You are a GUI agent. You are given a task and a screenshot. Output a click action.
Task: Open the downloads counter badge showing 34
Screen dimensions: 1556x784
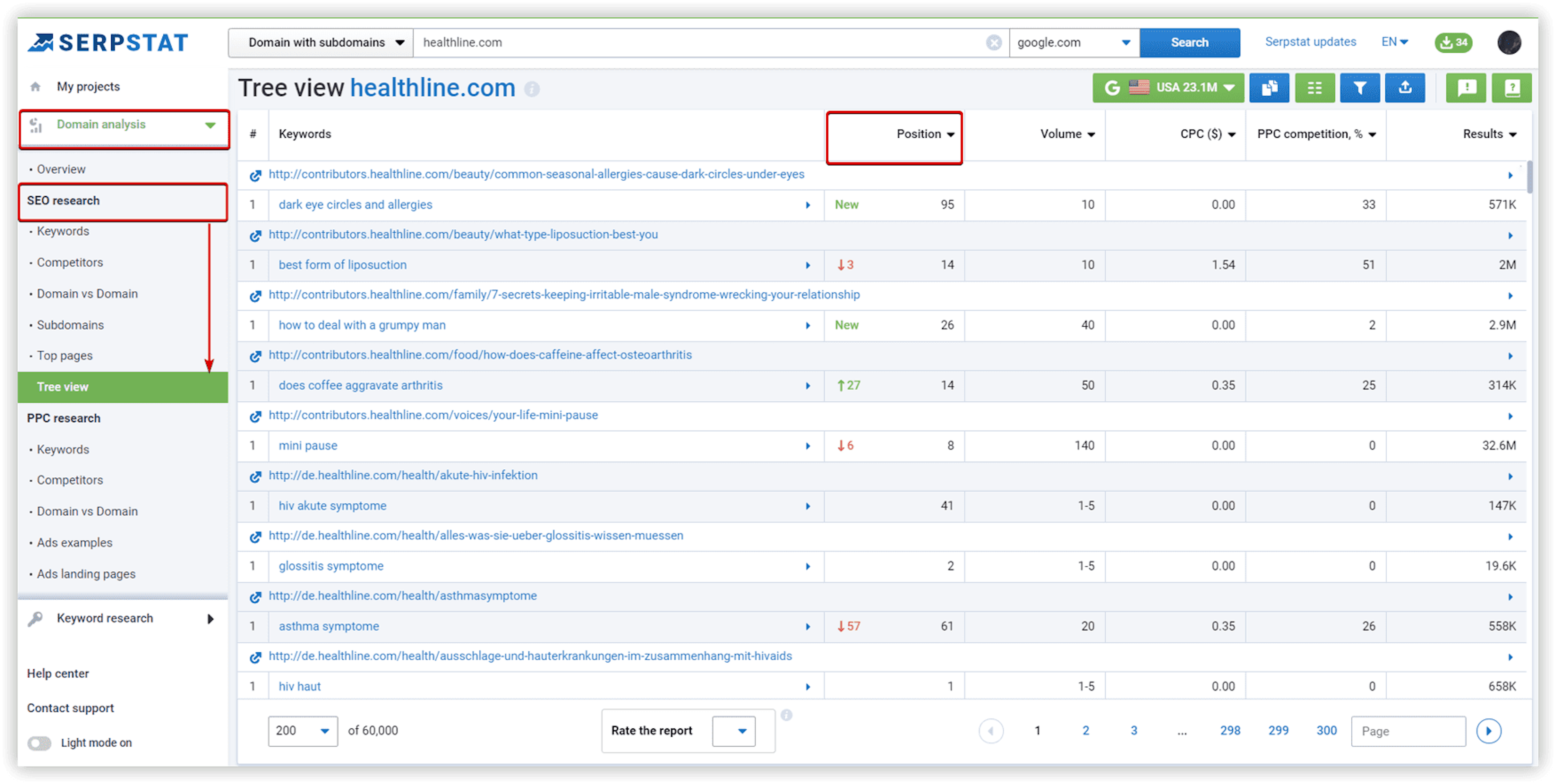coord(1453,43)
